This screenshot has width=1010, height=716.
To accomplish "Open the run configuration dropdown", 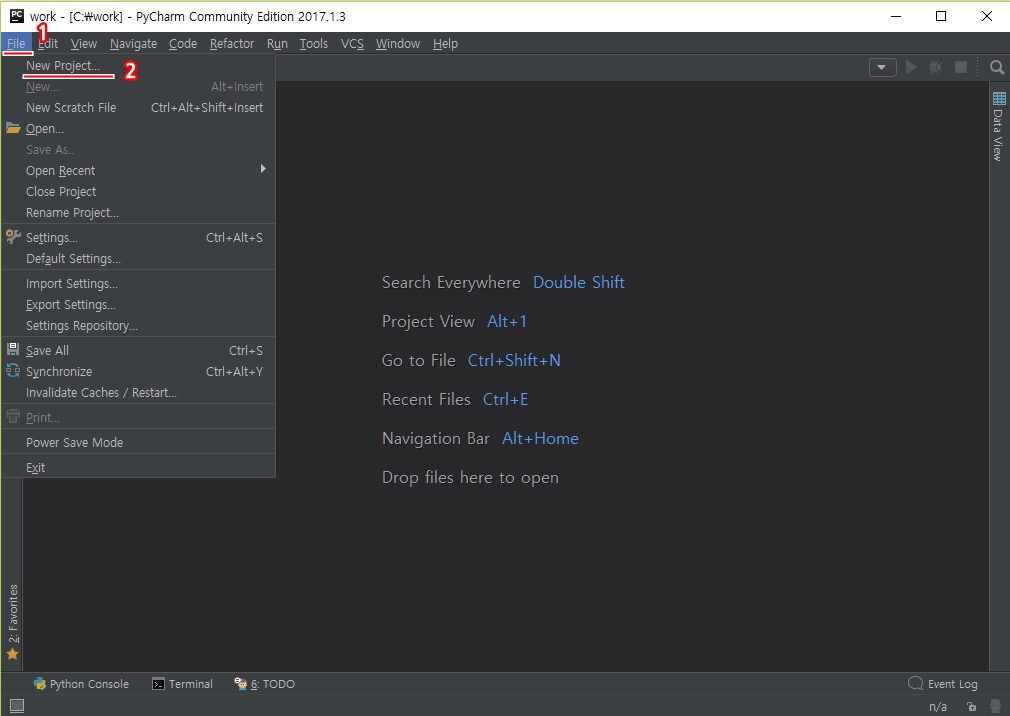I will [x=882, y=67].
